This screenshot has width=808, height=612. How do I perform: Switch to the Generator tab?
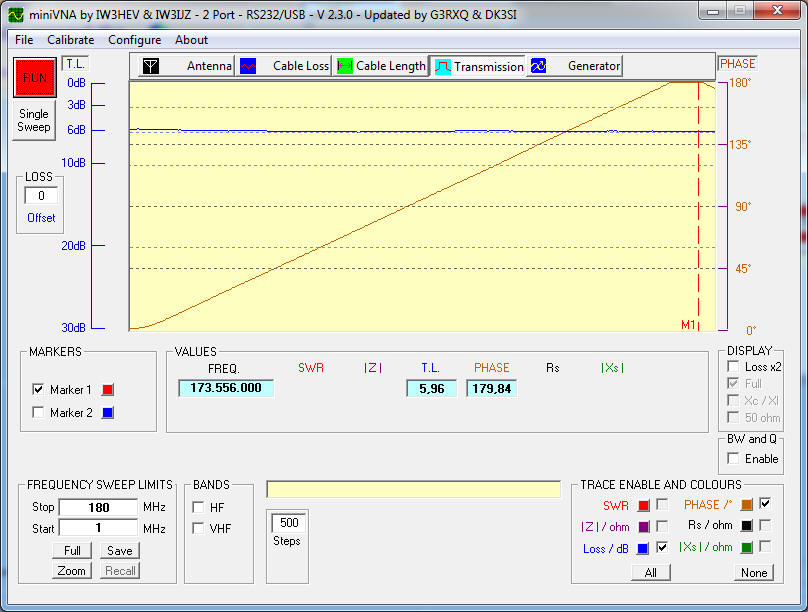tap(575, 66)
